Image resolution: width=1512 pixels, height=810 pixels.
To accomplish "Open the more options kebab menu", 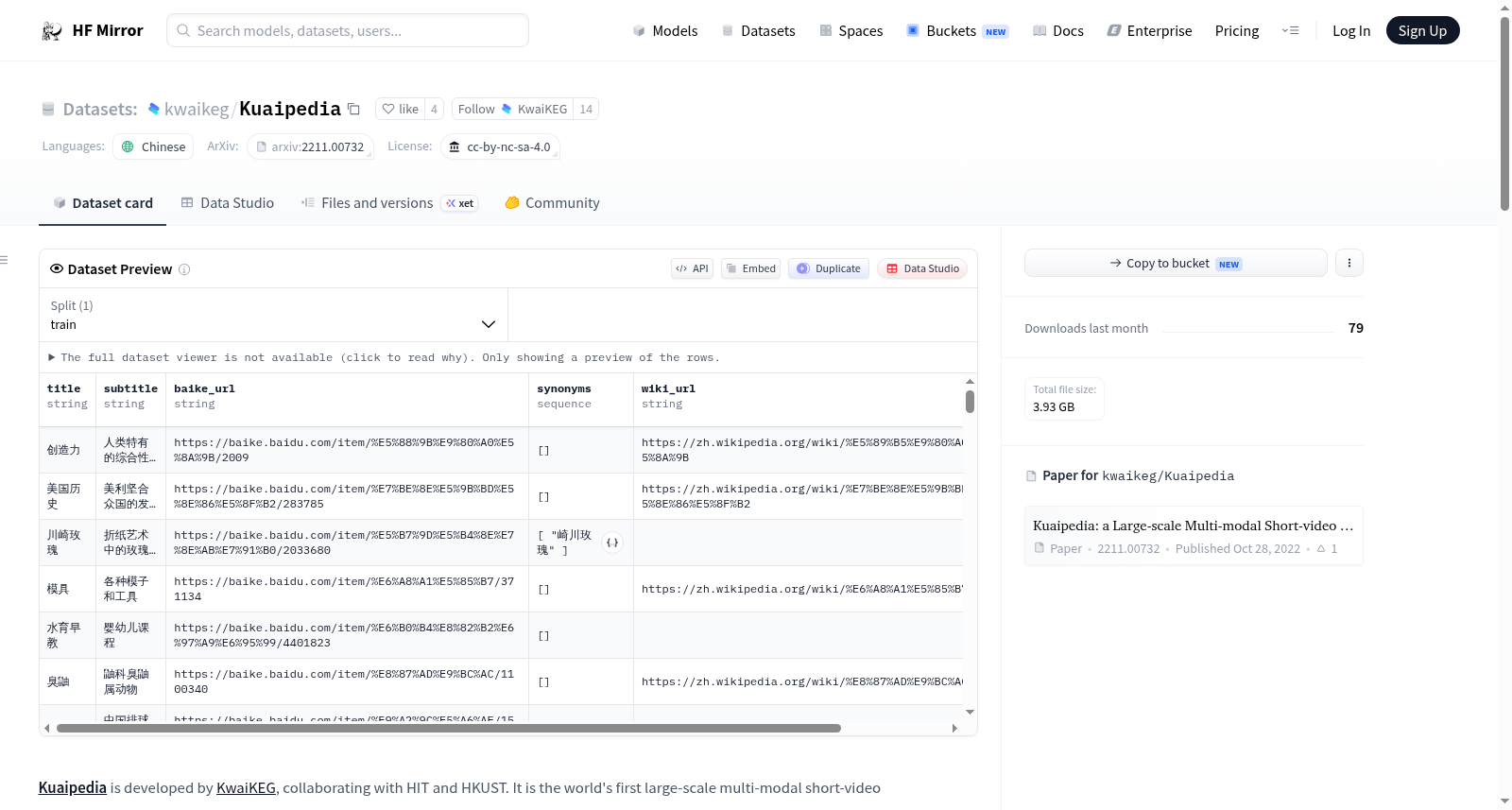I will (1349, 263).
